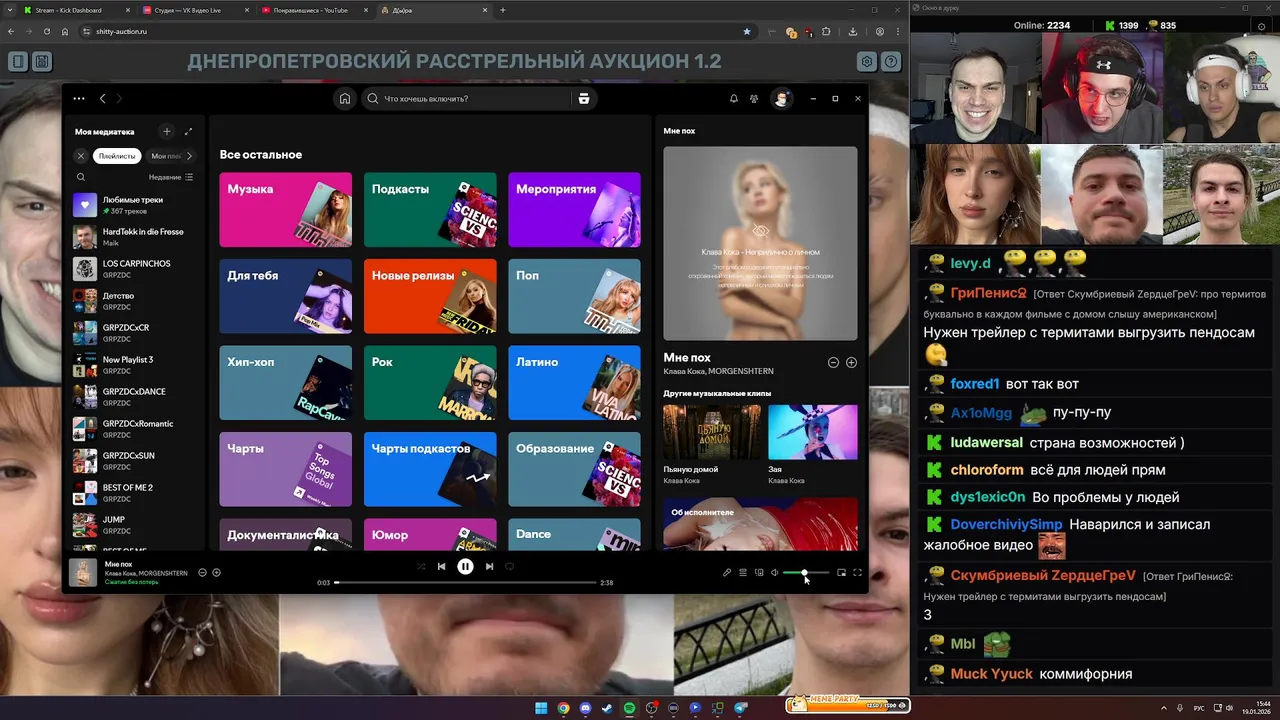The image size is (1280, 720).
Task: Go to Spotify Home via house icon
Action: [345, 99]
